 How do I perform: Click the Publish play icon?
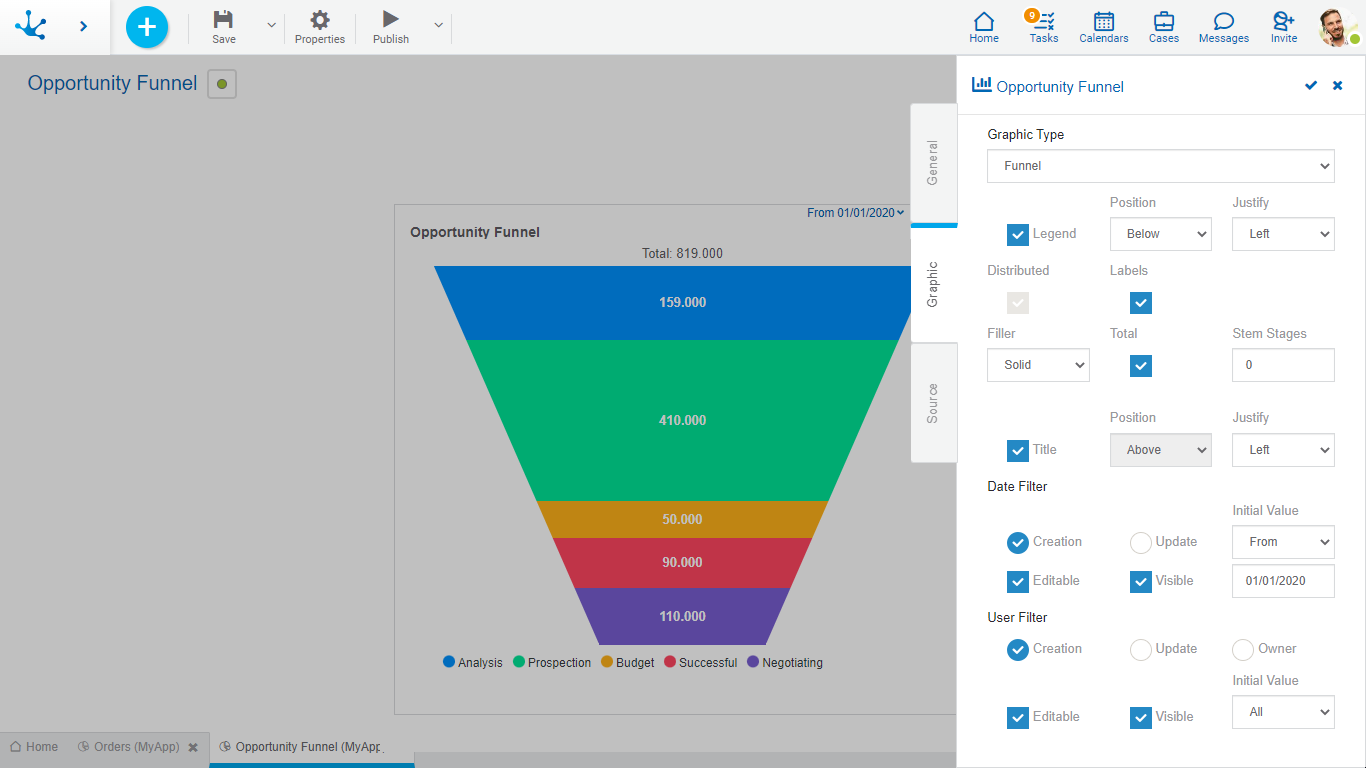pos(391,20)
